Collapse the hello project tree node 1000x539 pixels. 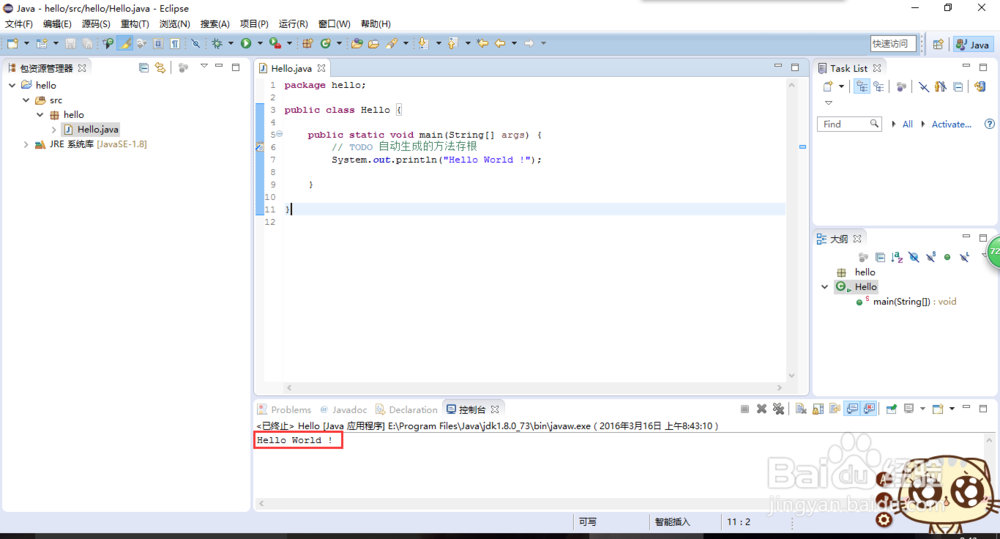click(x=12, y=85)
